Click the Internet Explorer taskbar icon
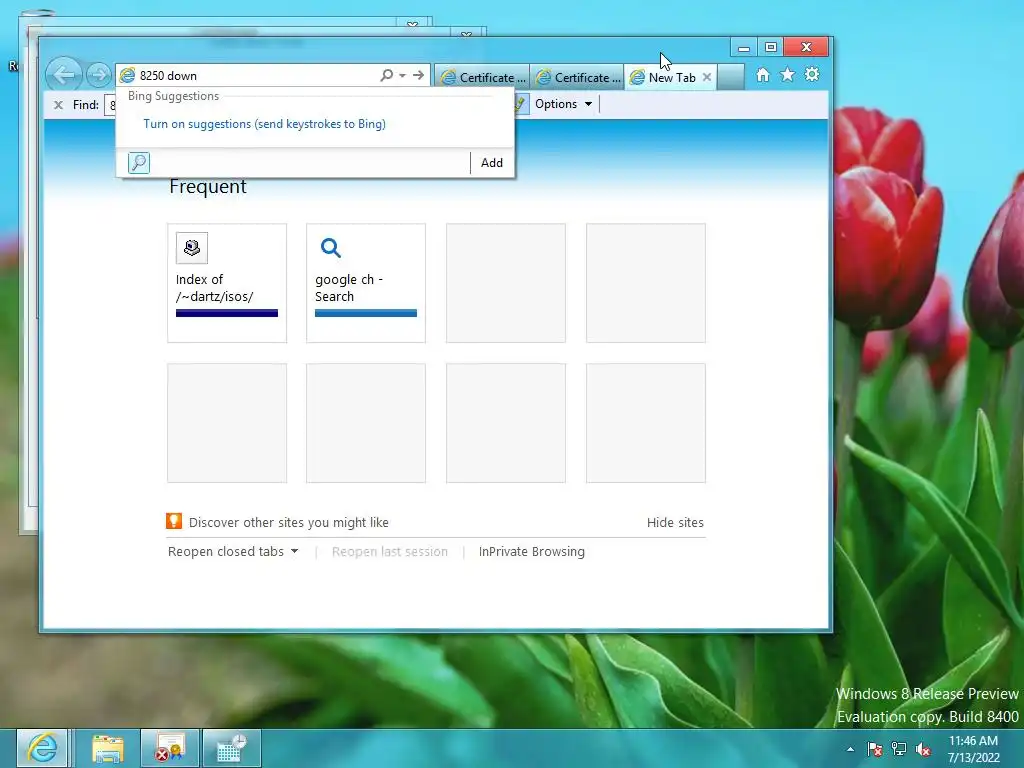This screenshot has height=768, width=1024. coord(42,748)
